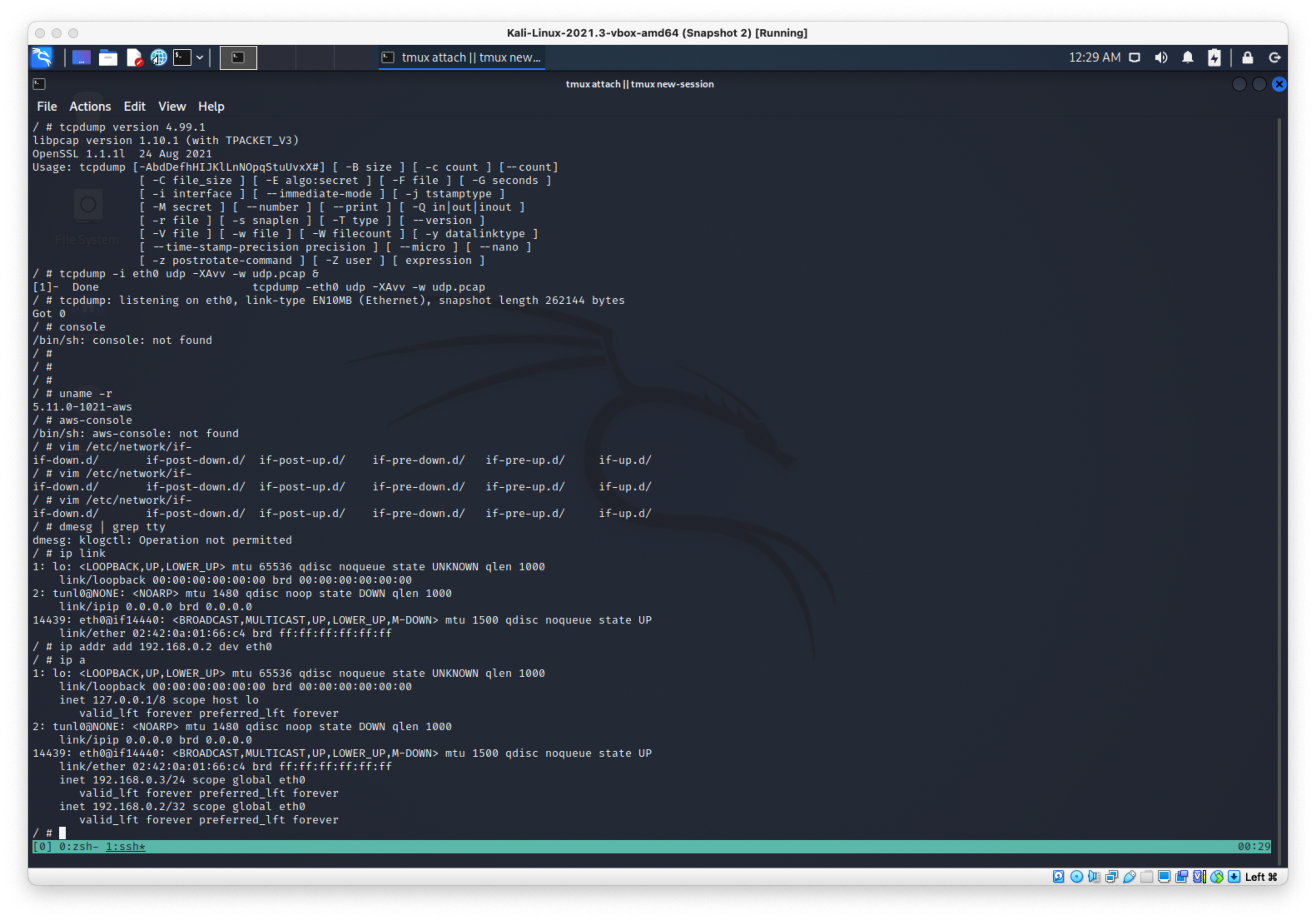This screenshot has height=920, width=1316.
Task: Click the 'dmesg | grep tty' command
Action: click(x=112, y=527)
